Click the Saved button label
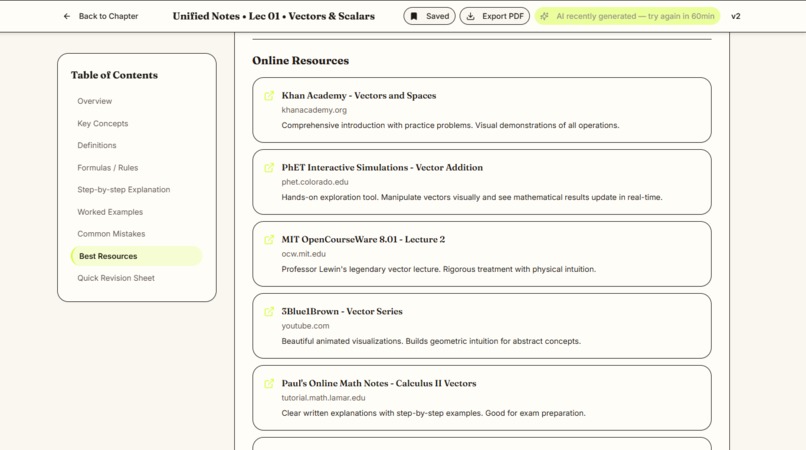The height and width of the screenshot is (450, 806). click(x=437, y=16)
